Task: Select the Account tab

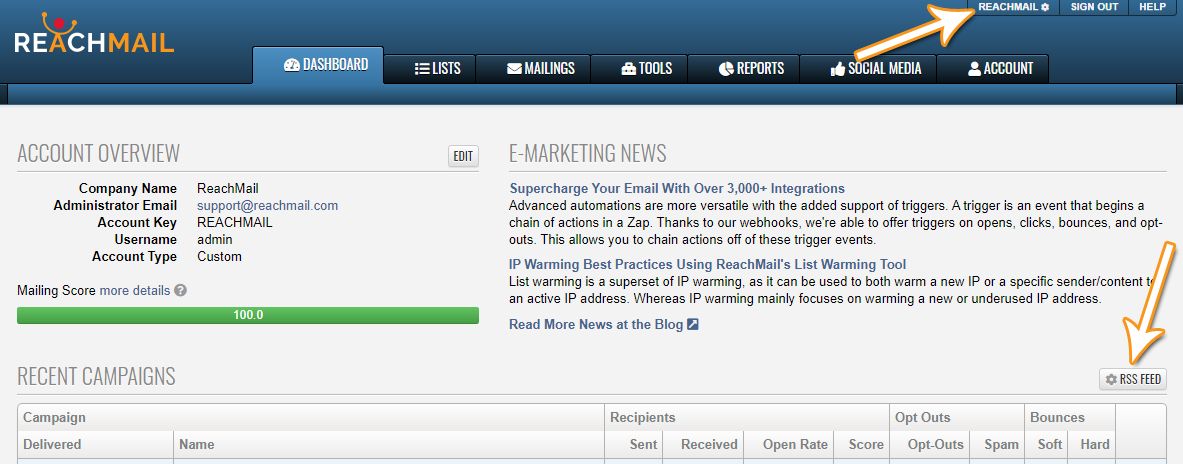Action: (x=999, y=69)
